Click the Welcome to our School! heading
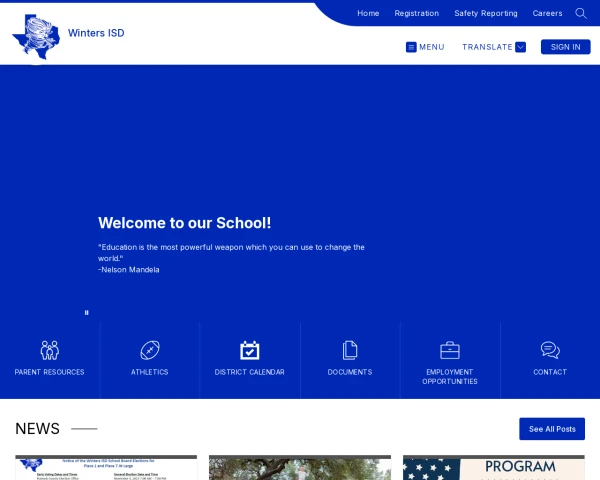600x480 pixels. [184, 223]
